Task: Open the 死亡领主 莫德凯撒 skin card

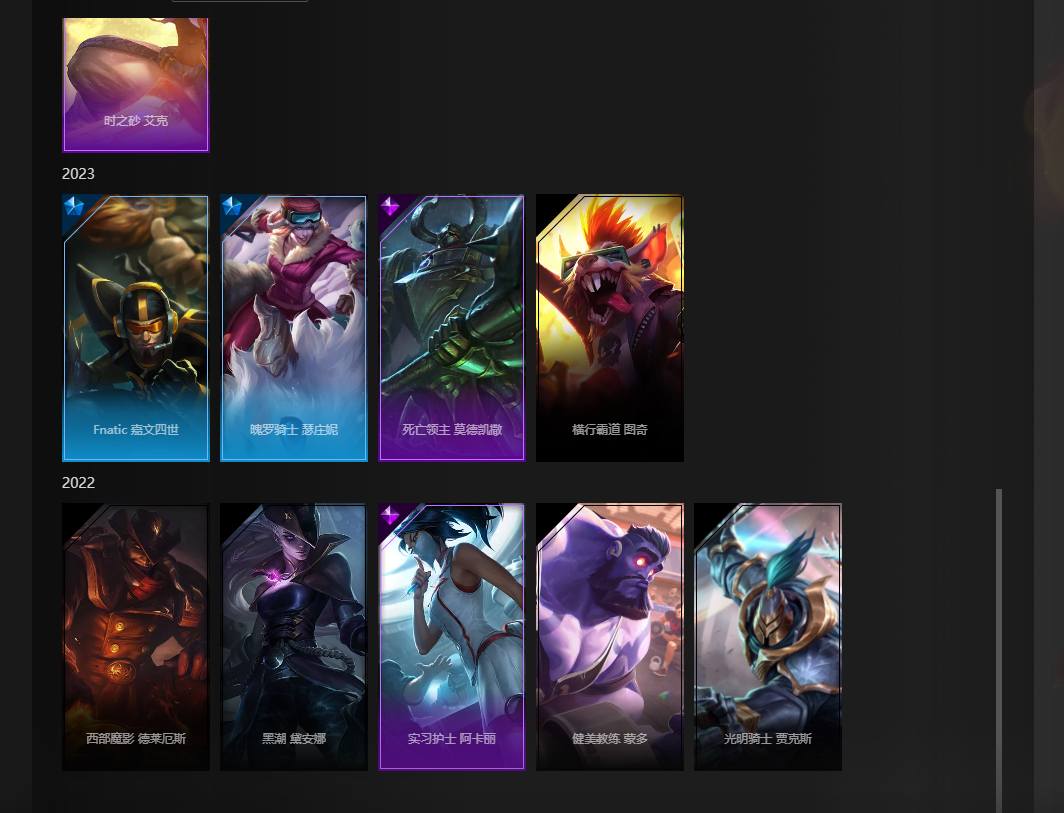Action: pyautogui.click(x=452, y=328)
